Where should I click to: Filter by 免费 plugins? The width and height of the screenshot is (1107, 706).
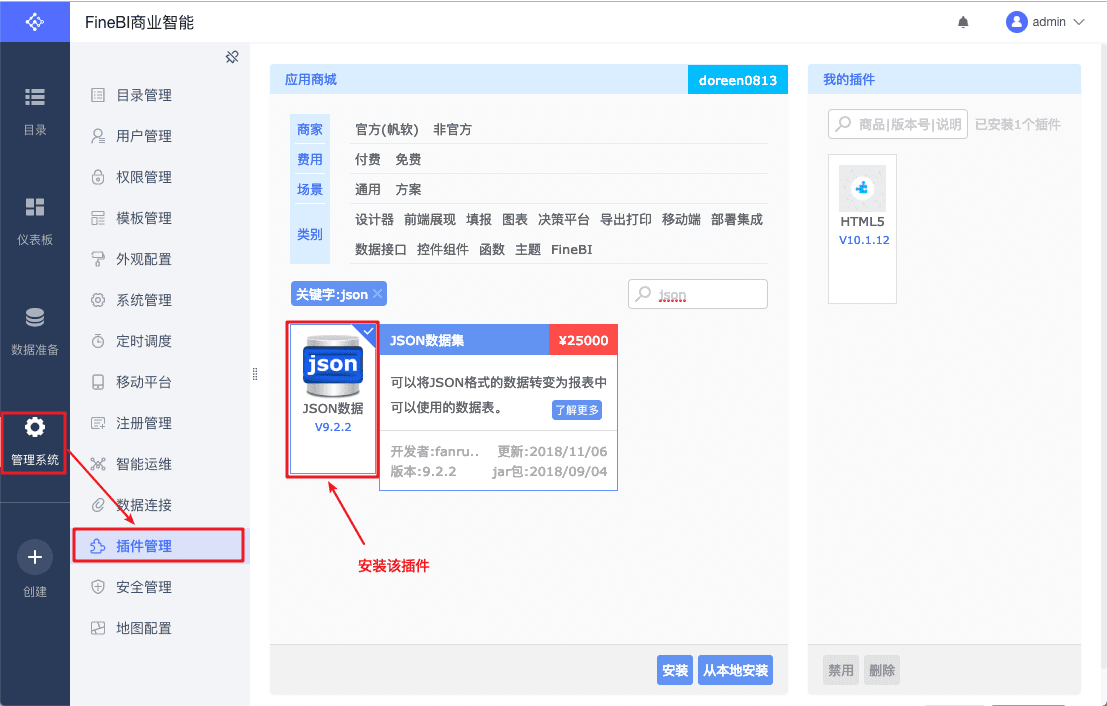(x=408, y=160)
